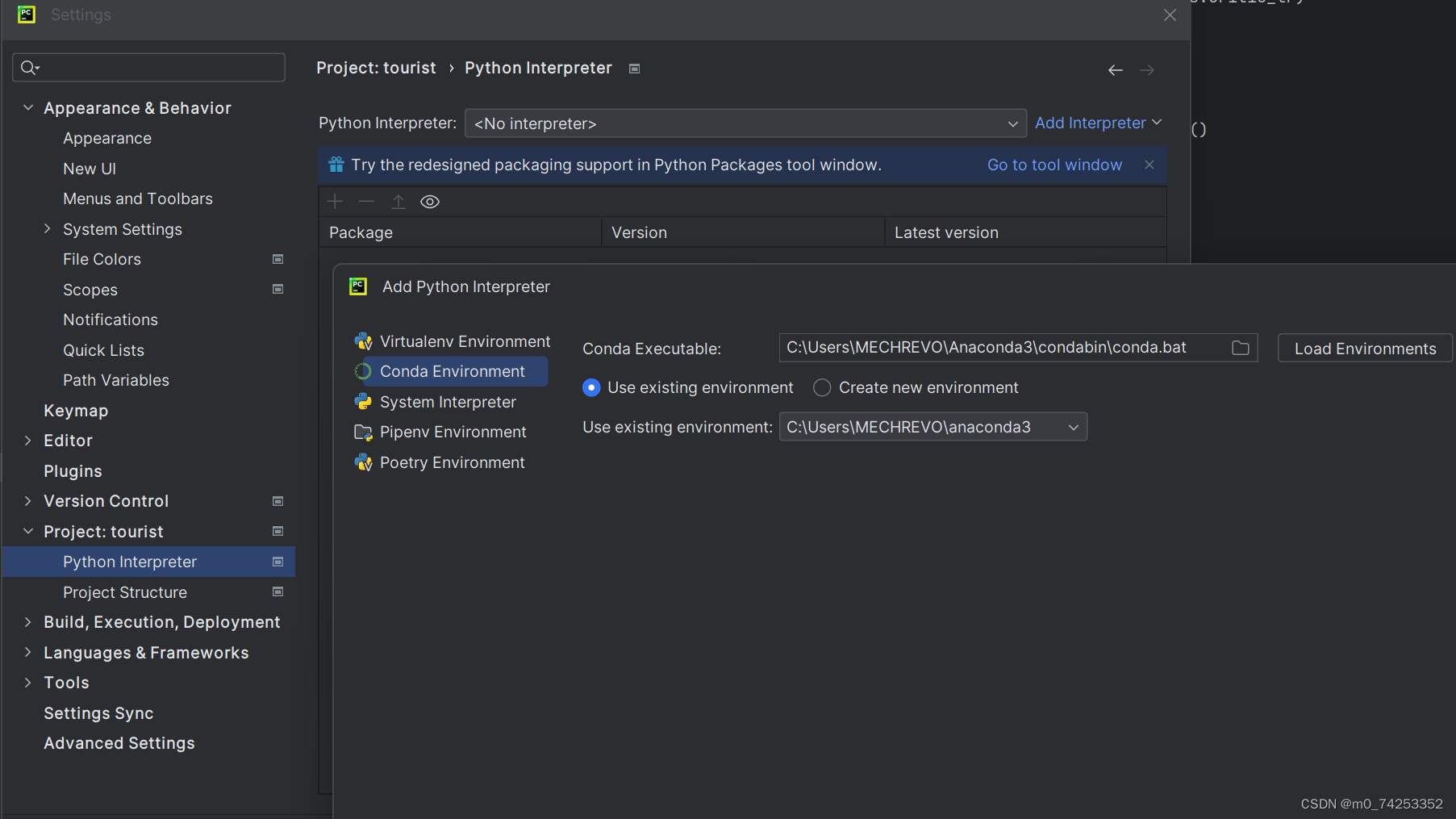Open New UI settings page
Image resolution: width=1456 pixels, height=819 pixels.
point(90,169)
